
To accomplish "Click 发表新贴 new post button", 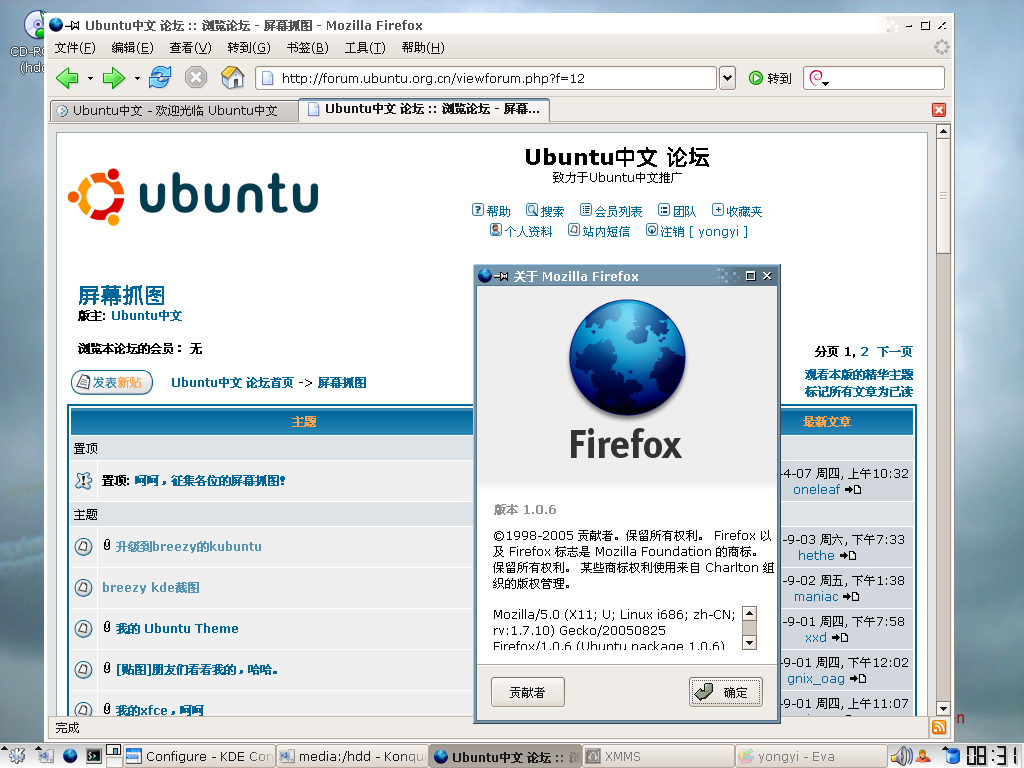I will click(x=112, y=382).
